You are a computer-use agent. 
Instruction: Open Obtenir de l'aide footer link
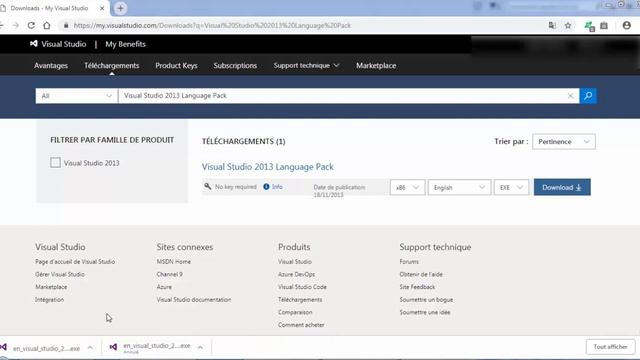coord(421,274)
